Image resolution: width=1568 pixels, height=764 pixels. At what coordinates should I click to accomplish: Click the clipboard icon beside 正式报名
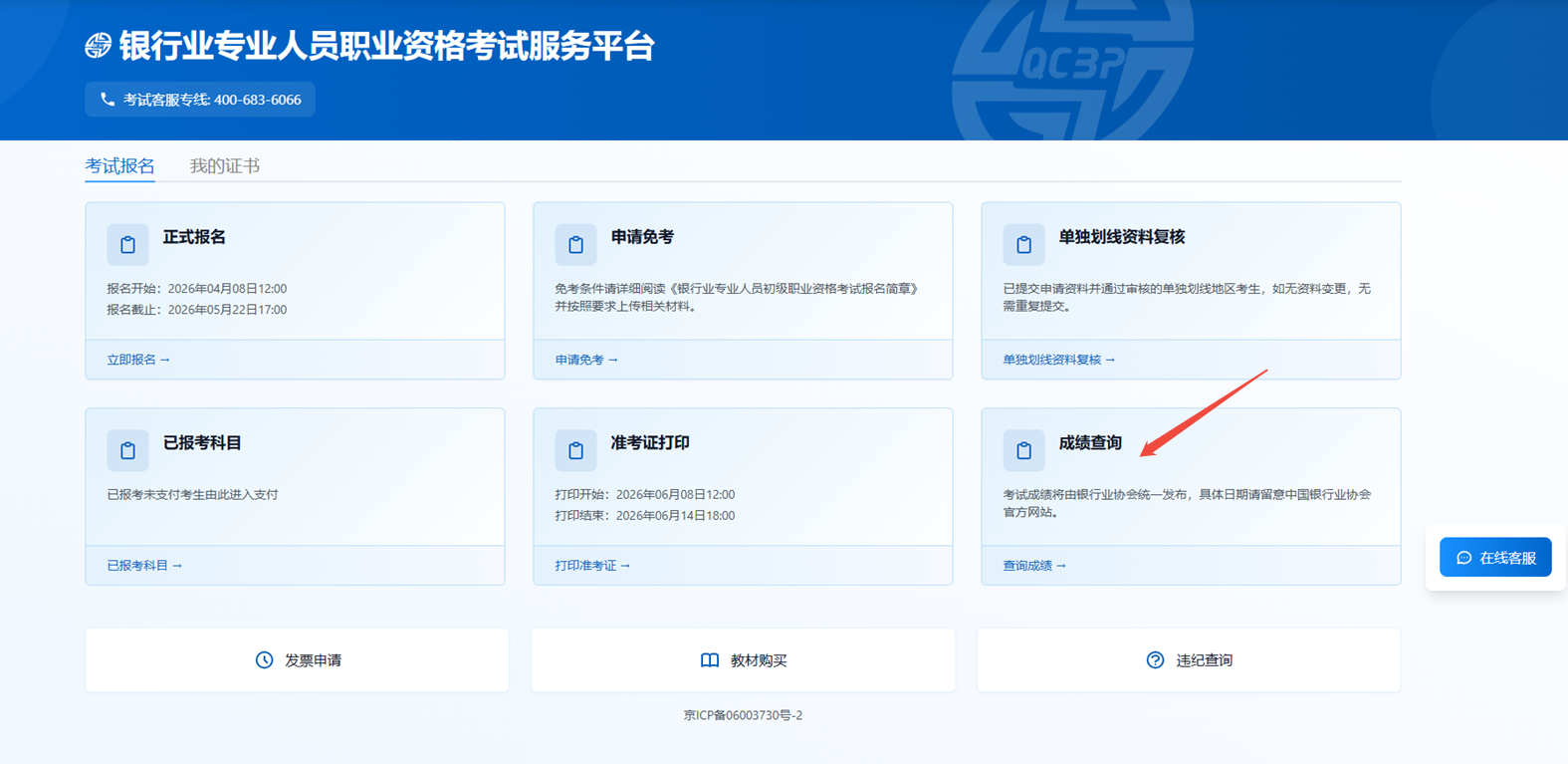pos(127,245)
